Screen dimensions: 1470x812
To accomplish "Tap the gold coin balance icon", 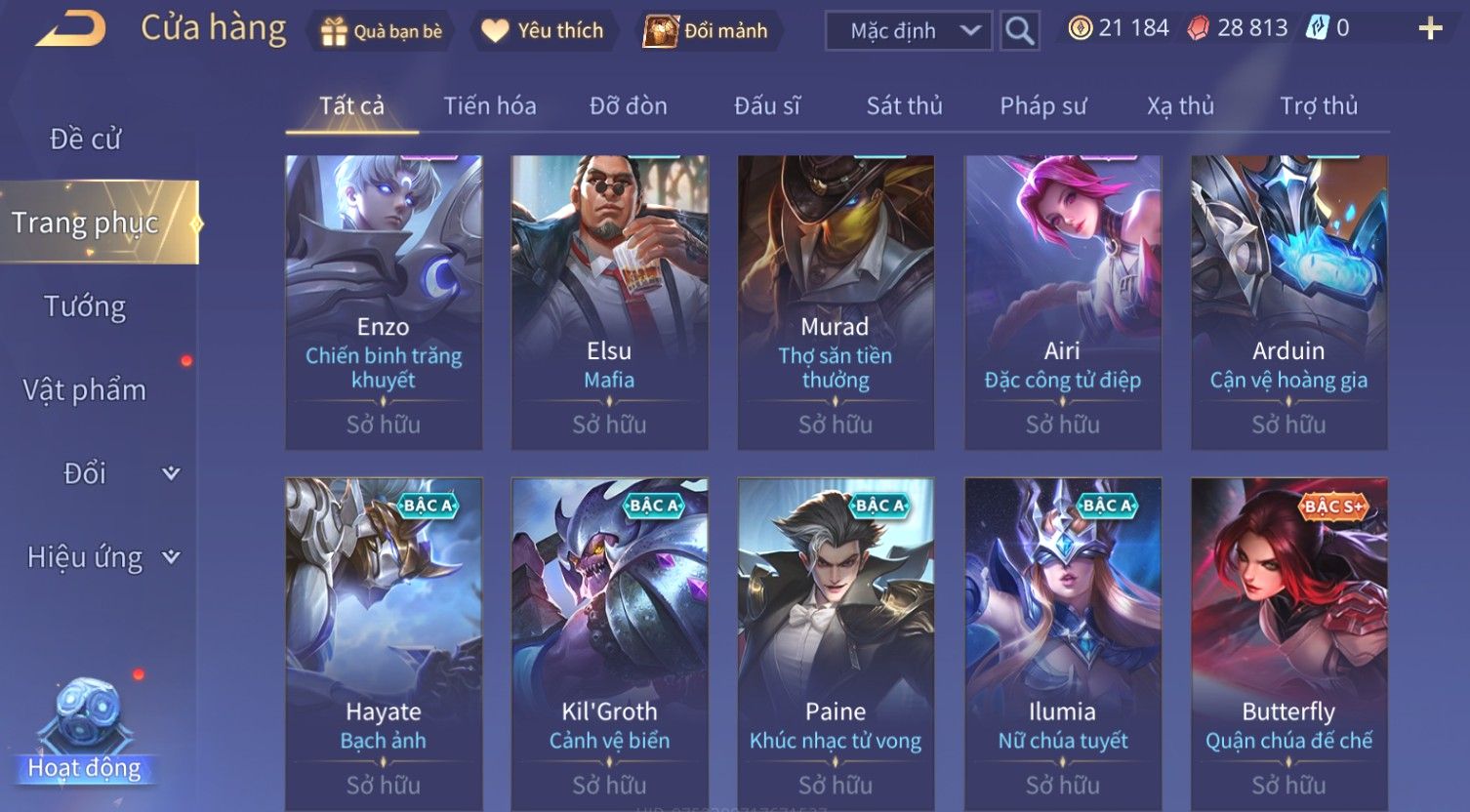I will 1080,28.
